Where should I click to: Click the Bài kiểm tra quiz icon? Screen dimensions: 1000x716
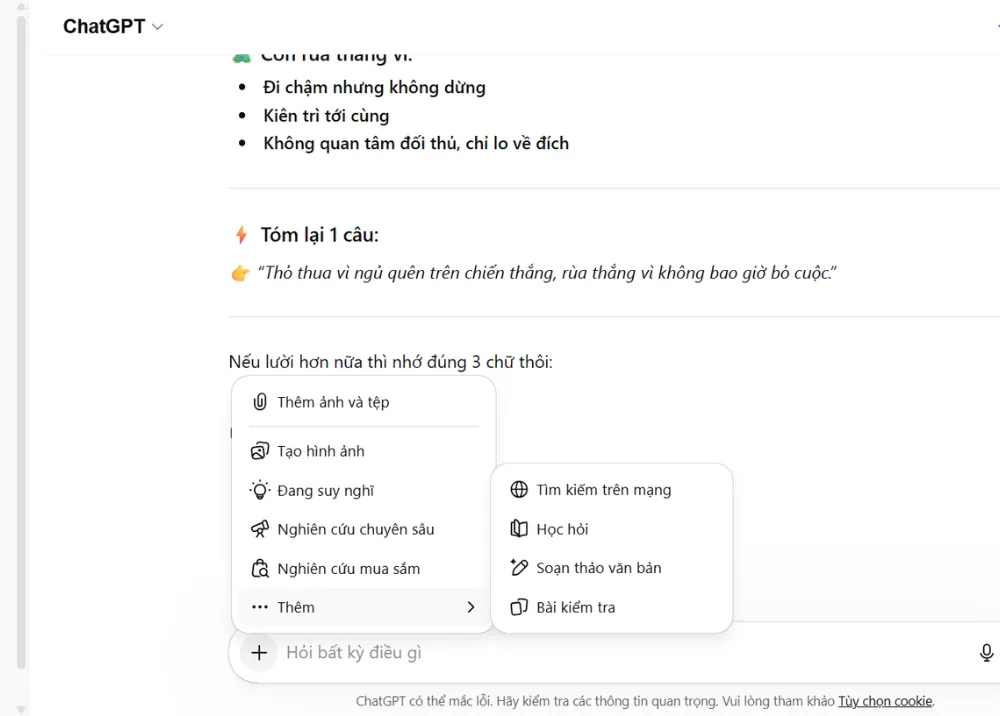point(519,606)
